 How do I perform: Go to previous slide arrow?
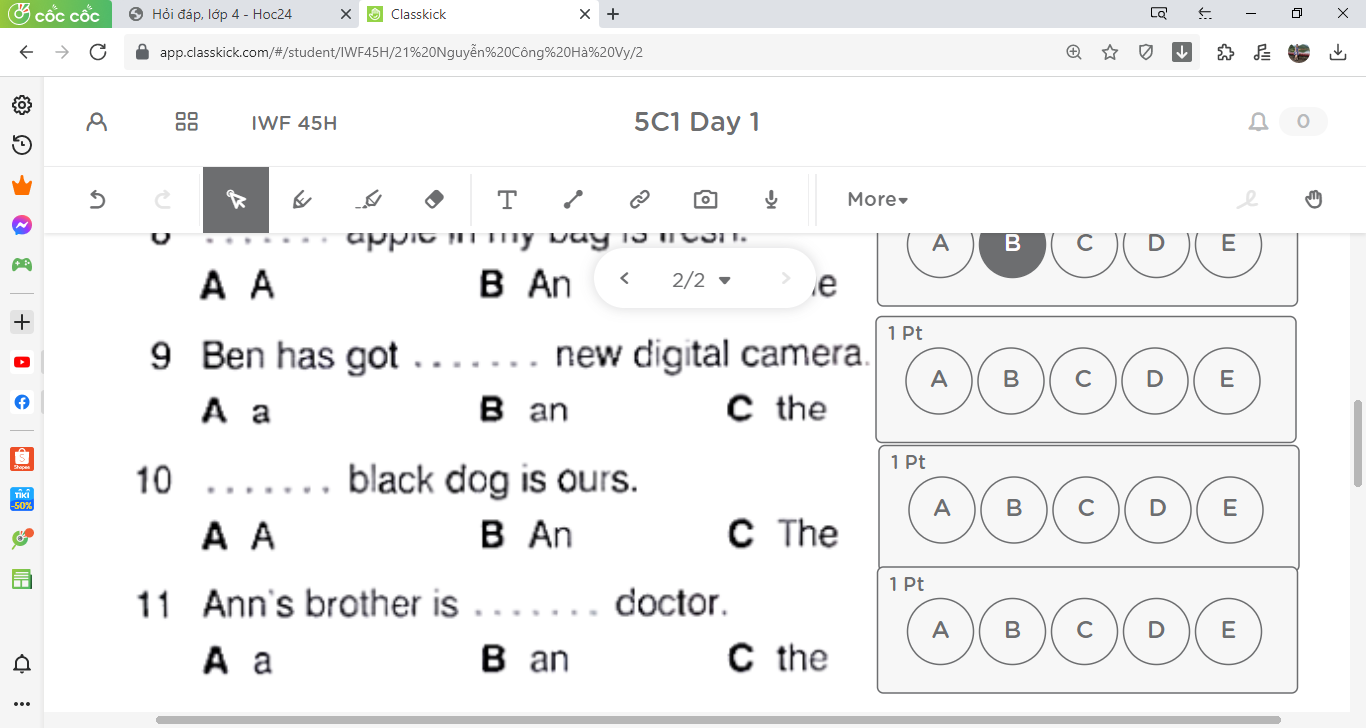pos(624,279)
